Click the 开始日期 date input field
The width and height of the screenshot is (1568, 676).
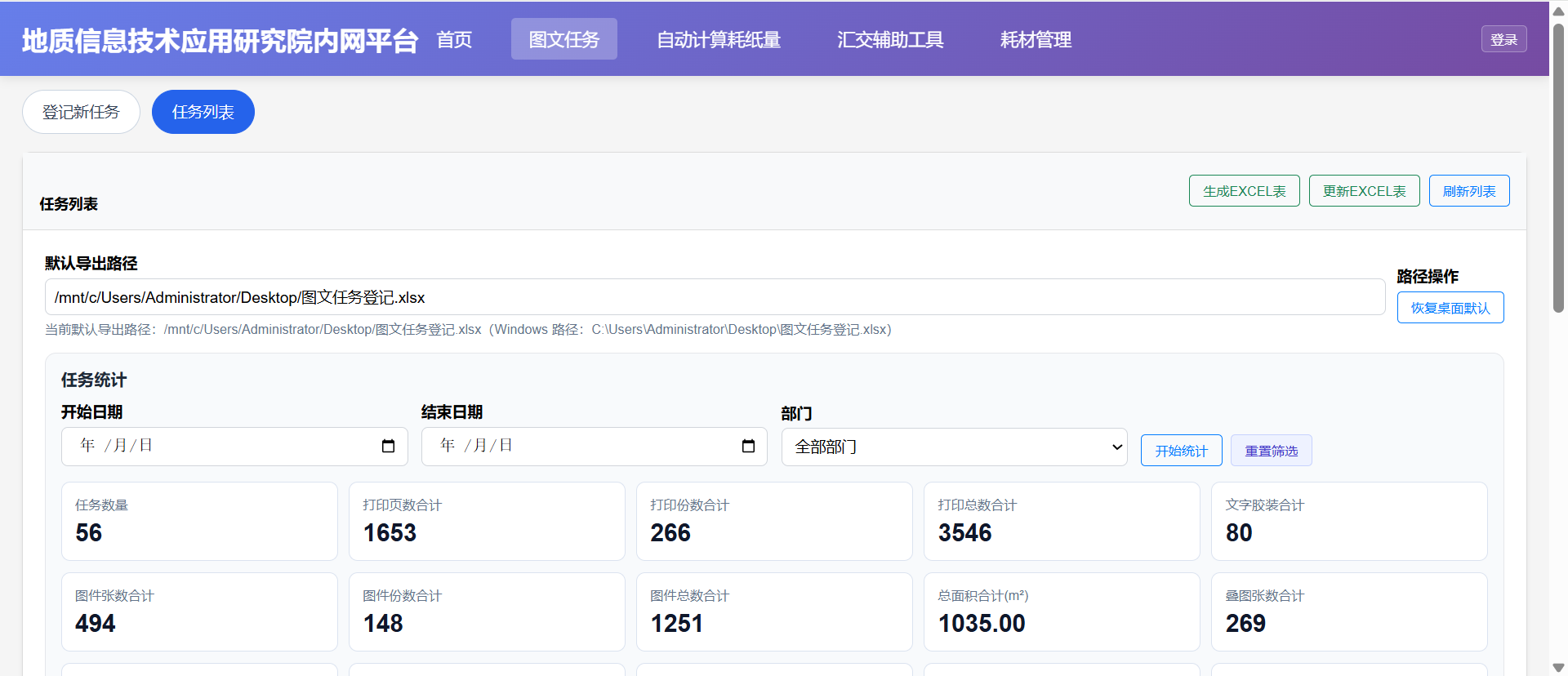pyautogui.click(x=234, y=446)
